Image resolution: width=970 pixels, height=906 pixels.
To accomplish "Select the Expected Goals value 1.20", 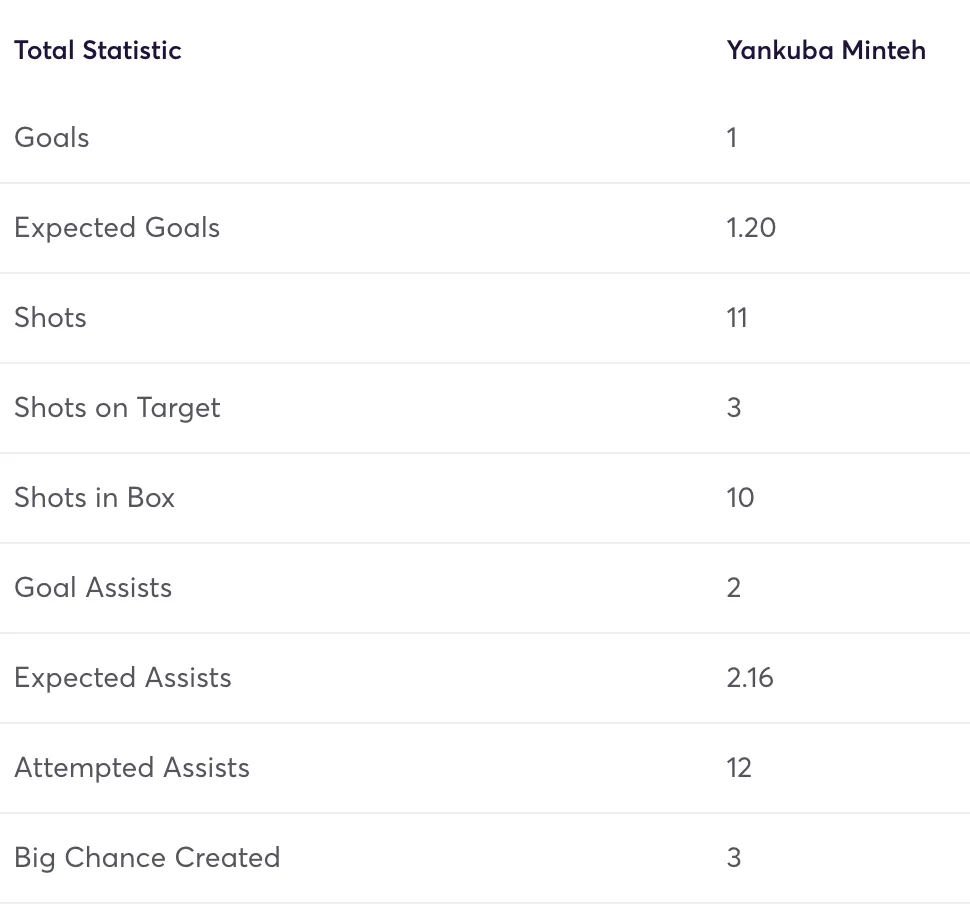I will point(751,227).
